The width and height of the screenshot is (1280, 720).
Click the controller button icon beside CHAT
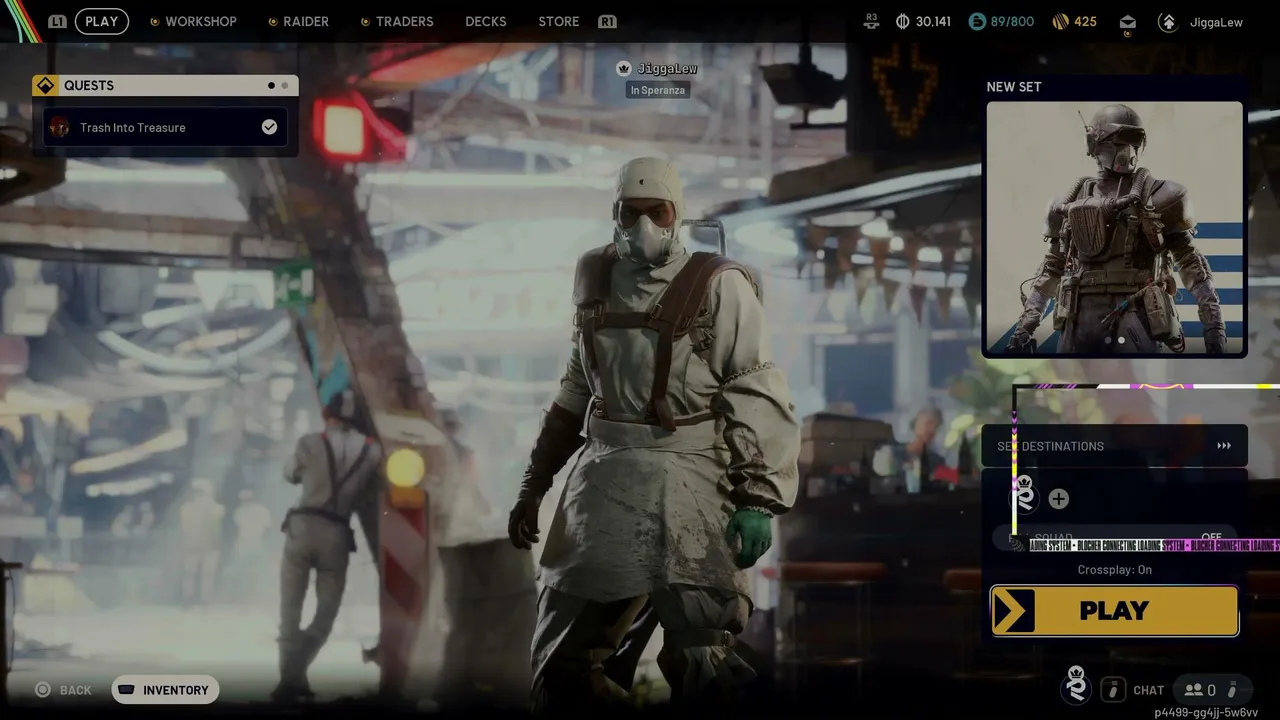click(x=1112, y=689)
